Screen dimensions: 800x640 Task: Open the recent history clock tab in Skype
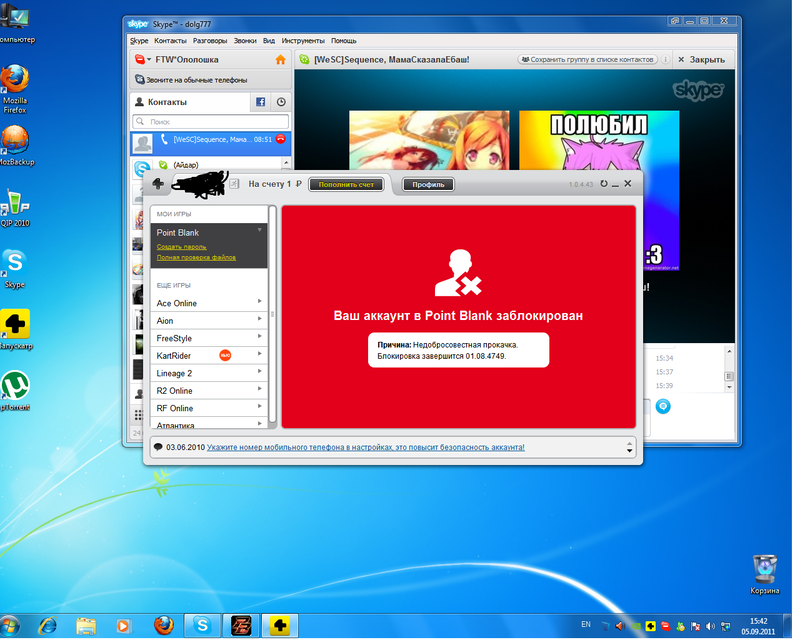click(x=281, y=102)
